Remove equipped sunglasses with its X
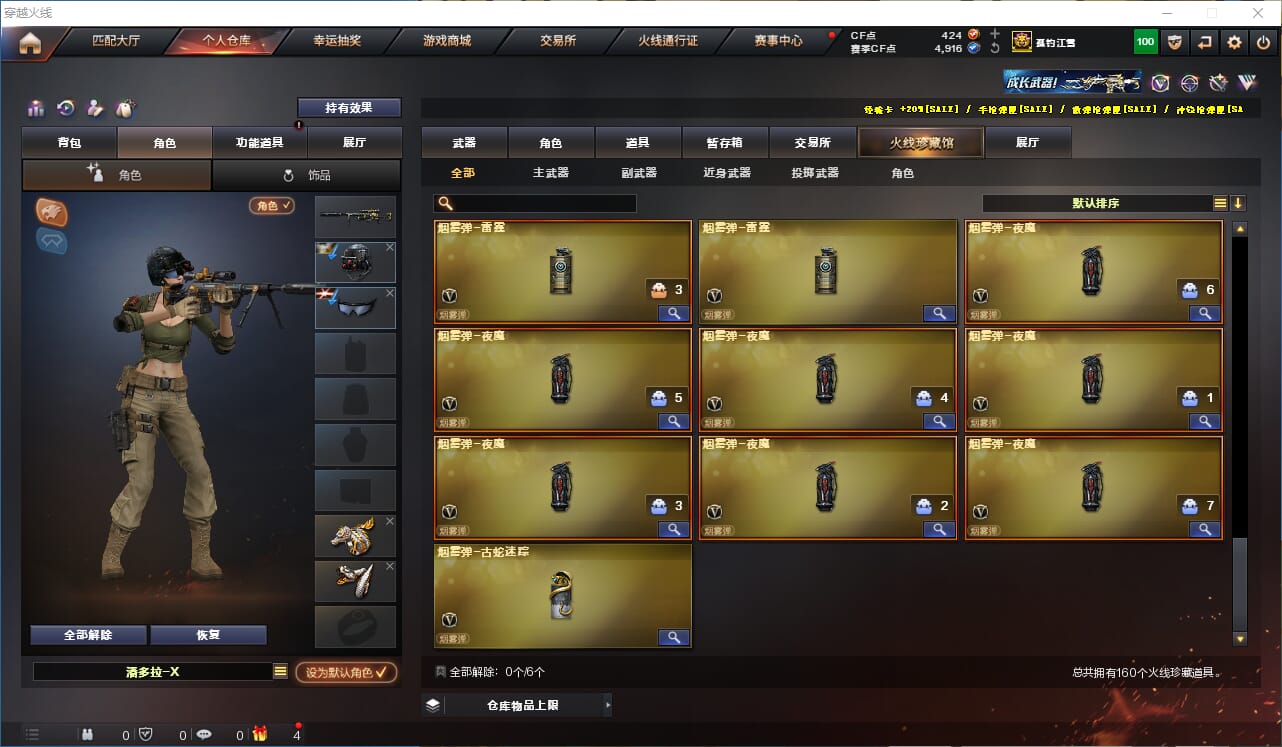 tap(390, 294)
